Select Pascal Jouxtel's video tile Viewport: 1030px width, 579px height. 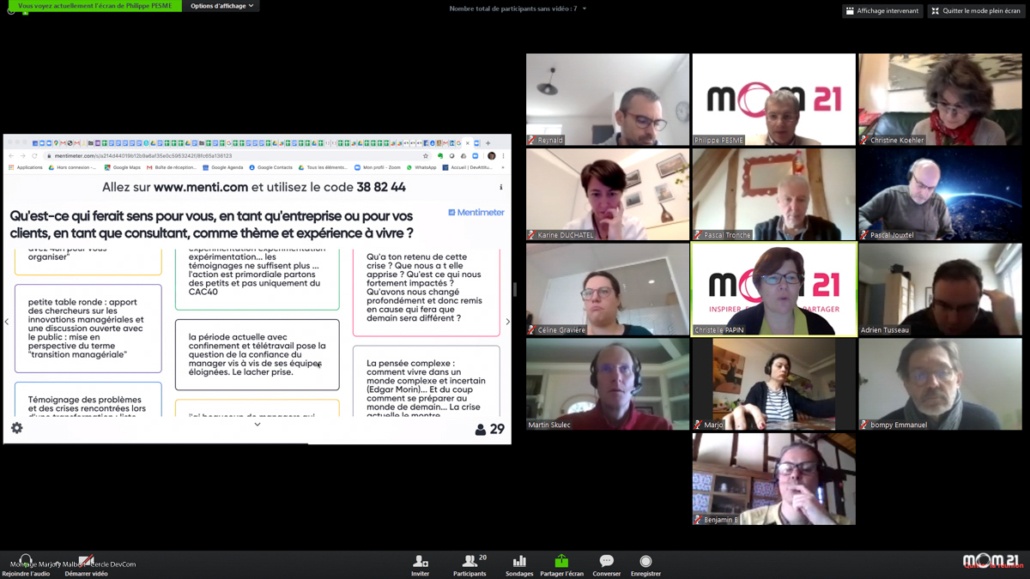click(x=940, y=194)
